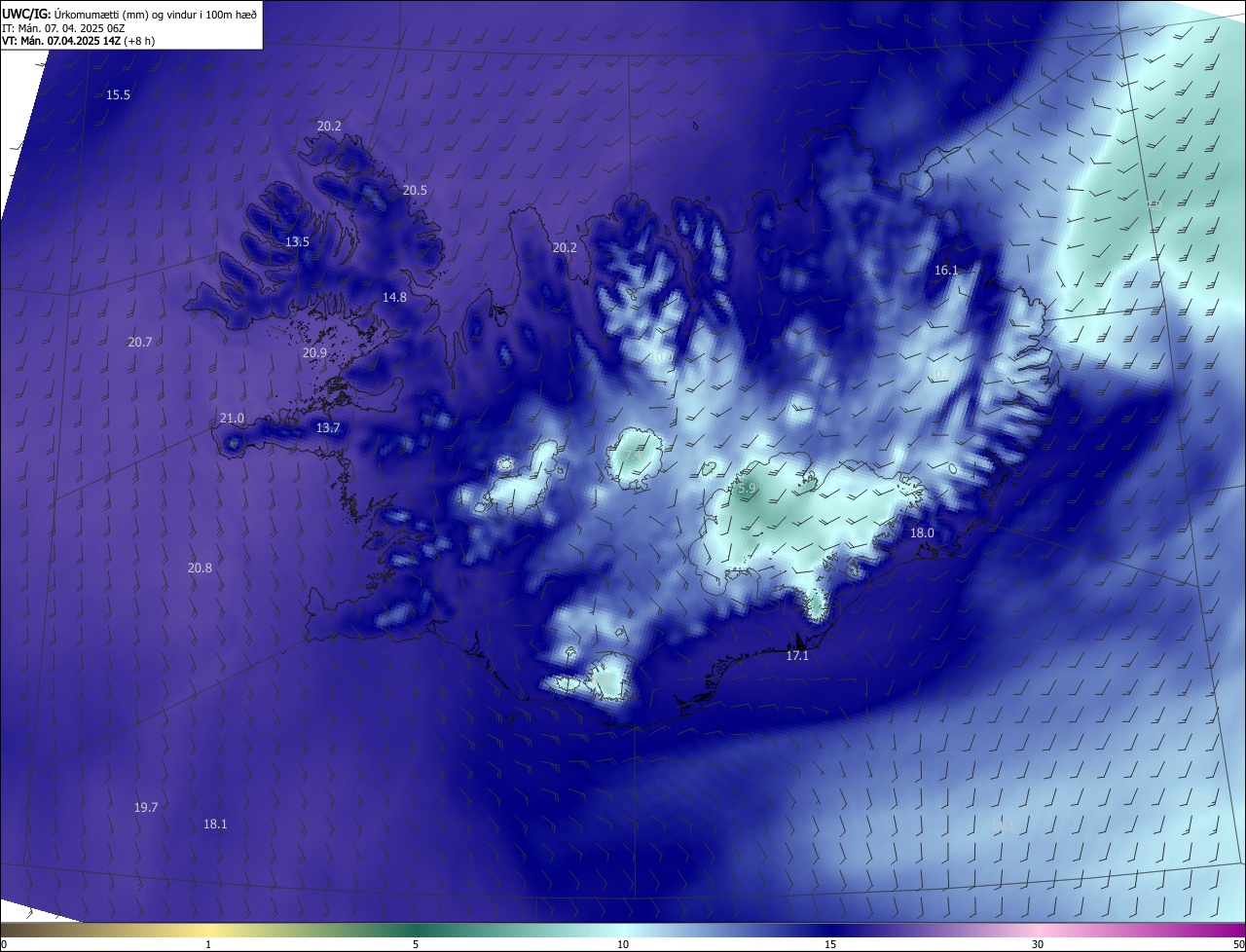Click the 20.9 value label

point(314,352)
